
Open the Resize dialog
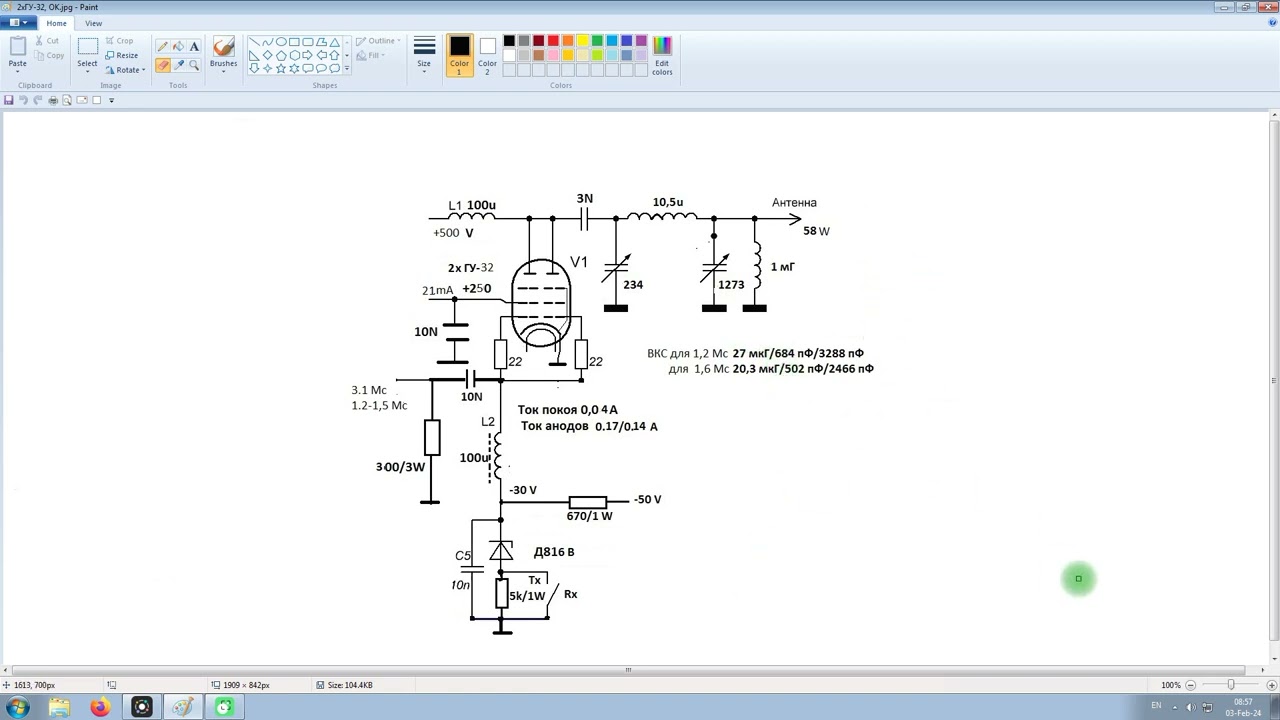click(x=121, y=55)
